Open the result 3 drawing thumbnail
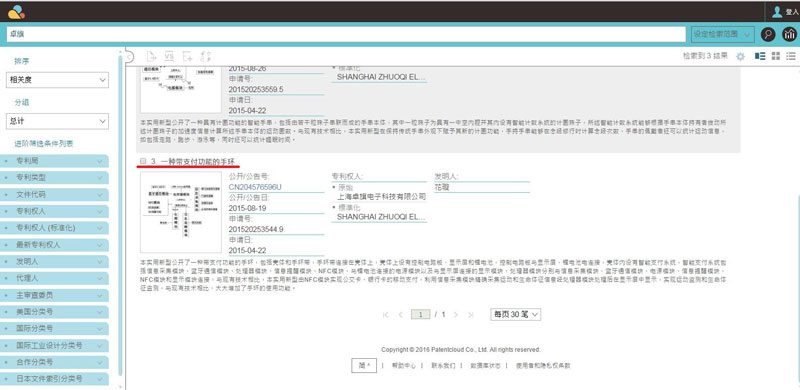 [181, 212]
